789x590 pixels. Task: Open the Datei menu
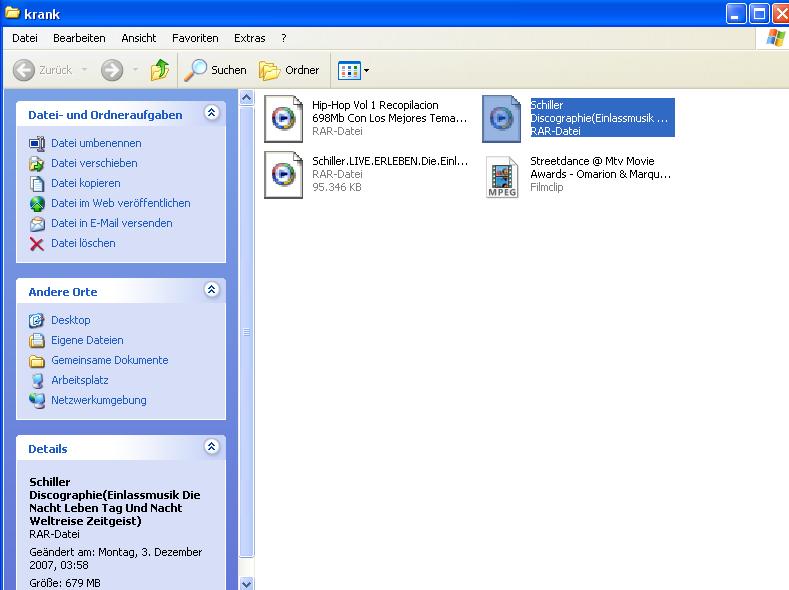point(25,38)
